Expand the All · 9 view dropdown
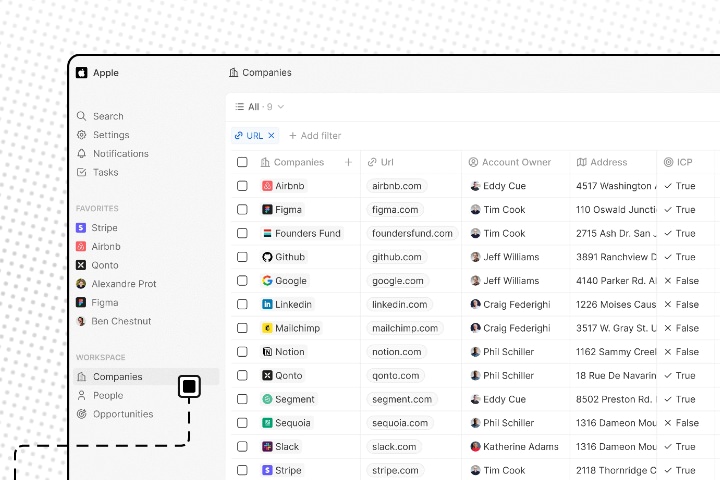The height and width of the screenshot is (480, 720). tap(260, 107)
